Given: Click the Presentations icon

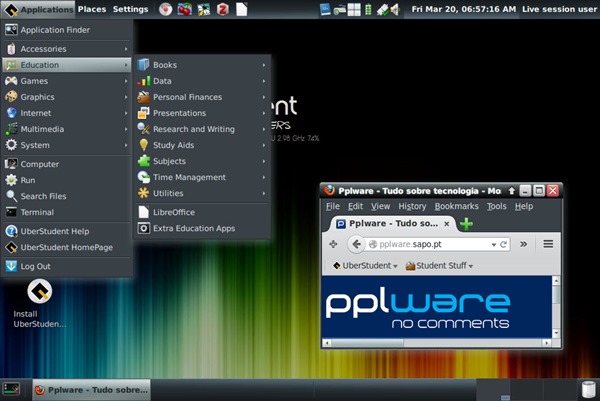Looking at the screenshot, I should point(143,113).
